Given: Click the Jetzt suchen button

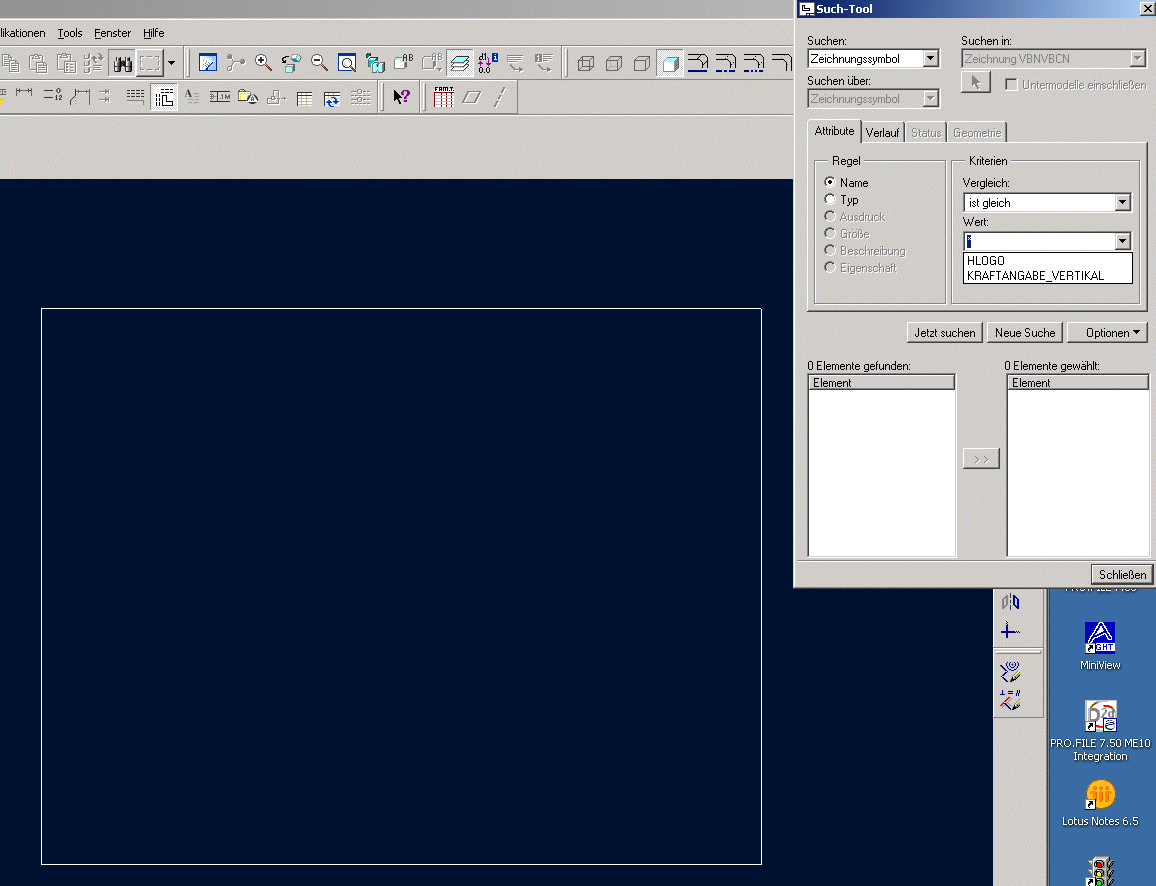Looking at the screenshot, I should coord(944,333).
